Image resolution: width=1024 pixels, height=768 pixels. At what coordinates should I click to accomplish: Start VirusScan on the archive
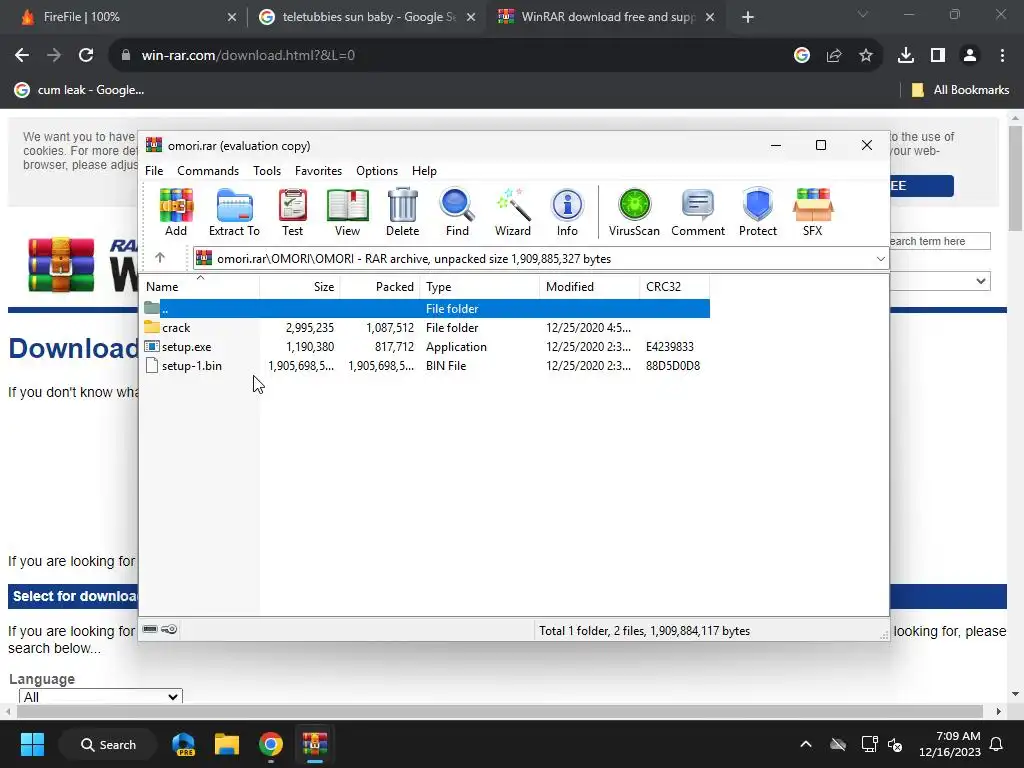point(634,212)
